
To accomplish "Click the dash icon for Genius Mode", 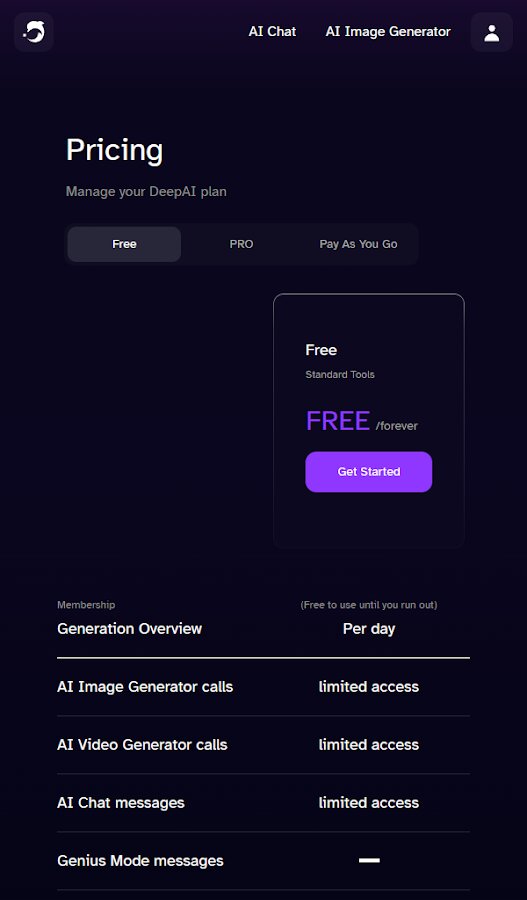I will coord(369,860).
